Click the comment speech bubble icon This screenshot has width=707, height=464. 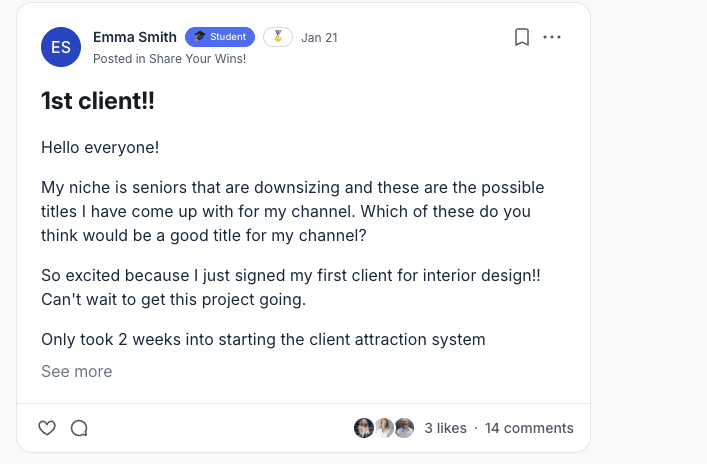coord(79,428)
